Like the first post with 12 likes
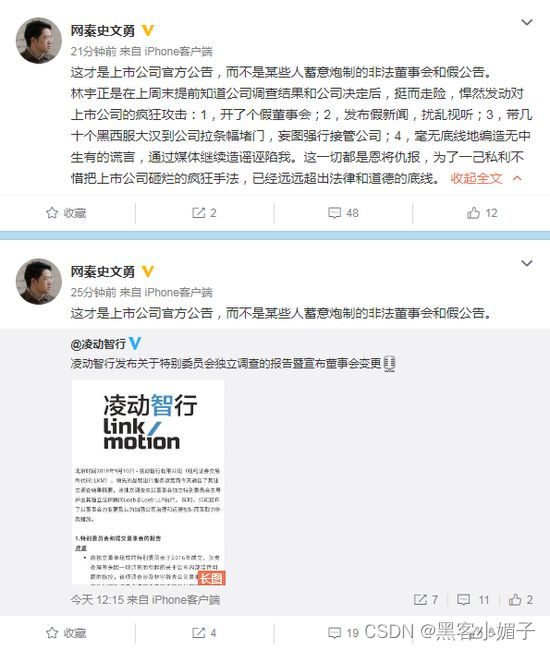550x650 pixels. point(482,213)
